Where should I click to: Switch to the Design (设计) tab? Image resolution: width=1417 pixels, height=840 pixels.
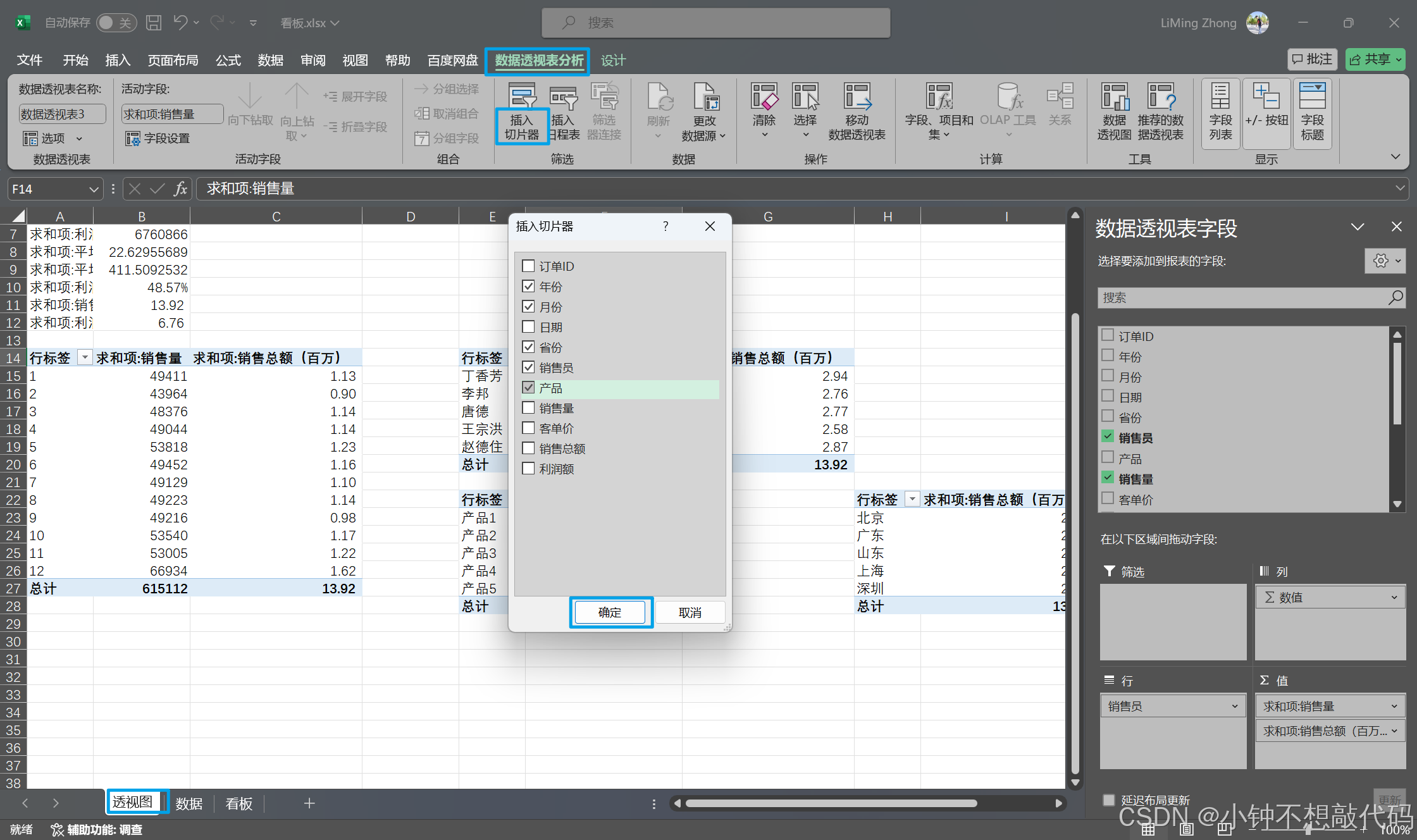[613, 60]
